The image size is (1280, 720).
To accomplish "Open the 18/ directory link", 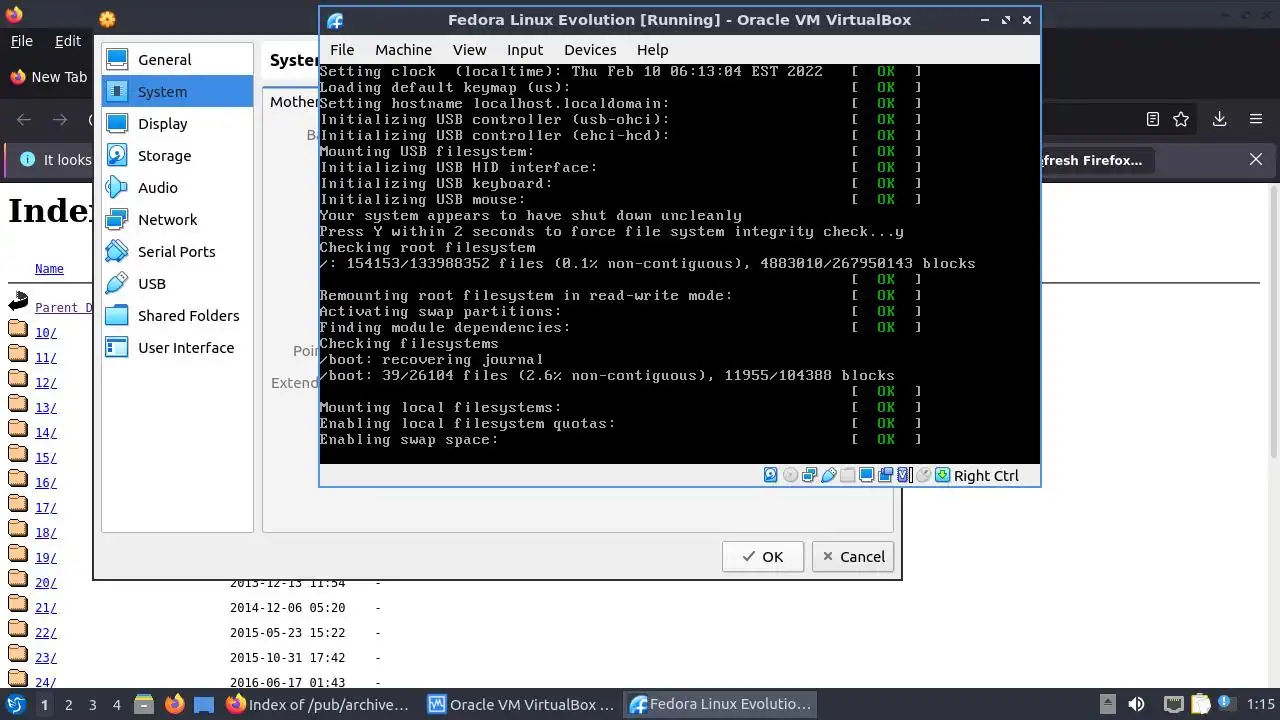I will pyautogui.click(x=46, y=533).
